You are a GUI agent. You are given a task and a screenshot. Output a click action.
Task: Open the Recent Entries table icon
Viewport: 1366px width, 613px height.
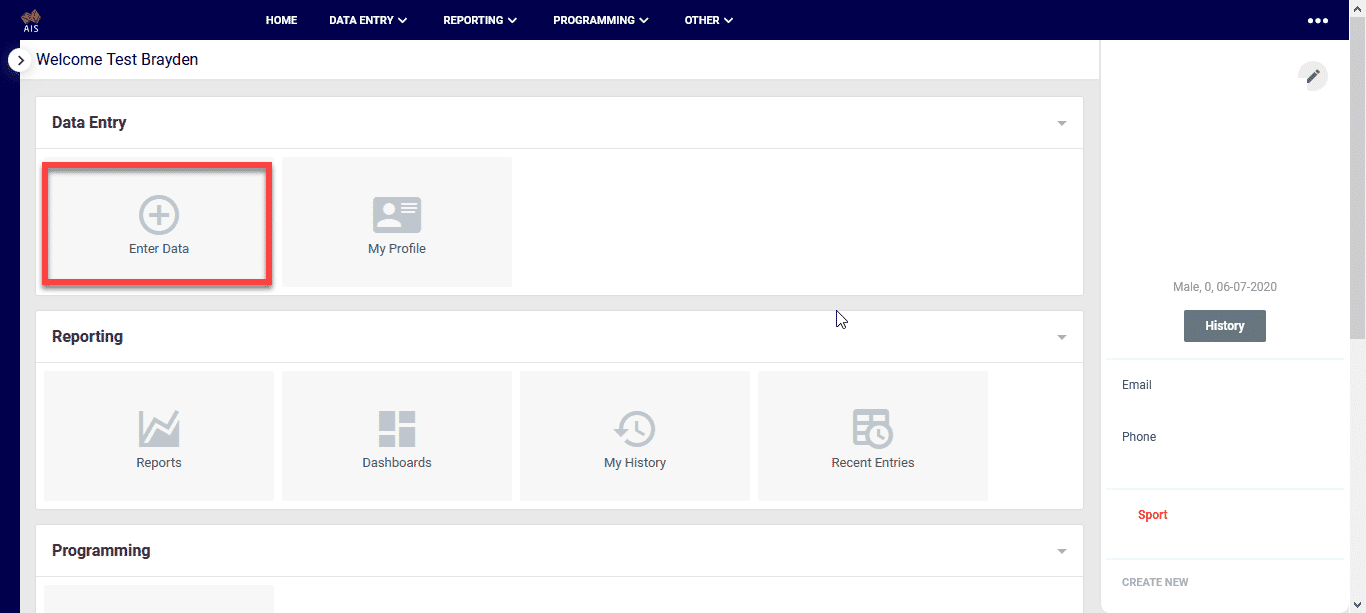(873, 429)
